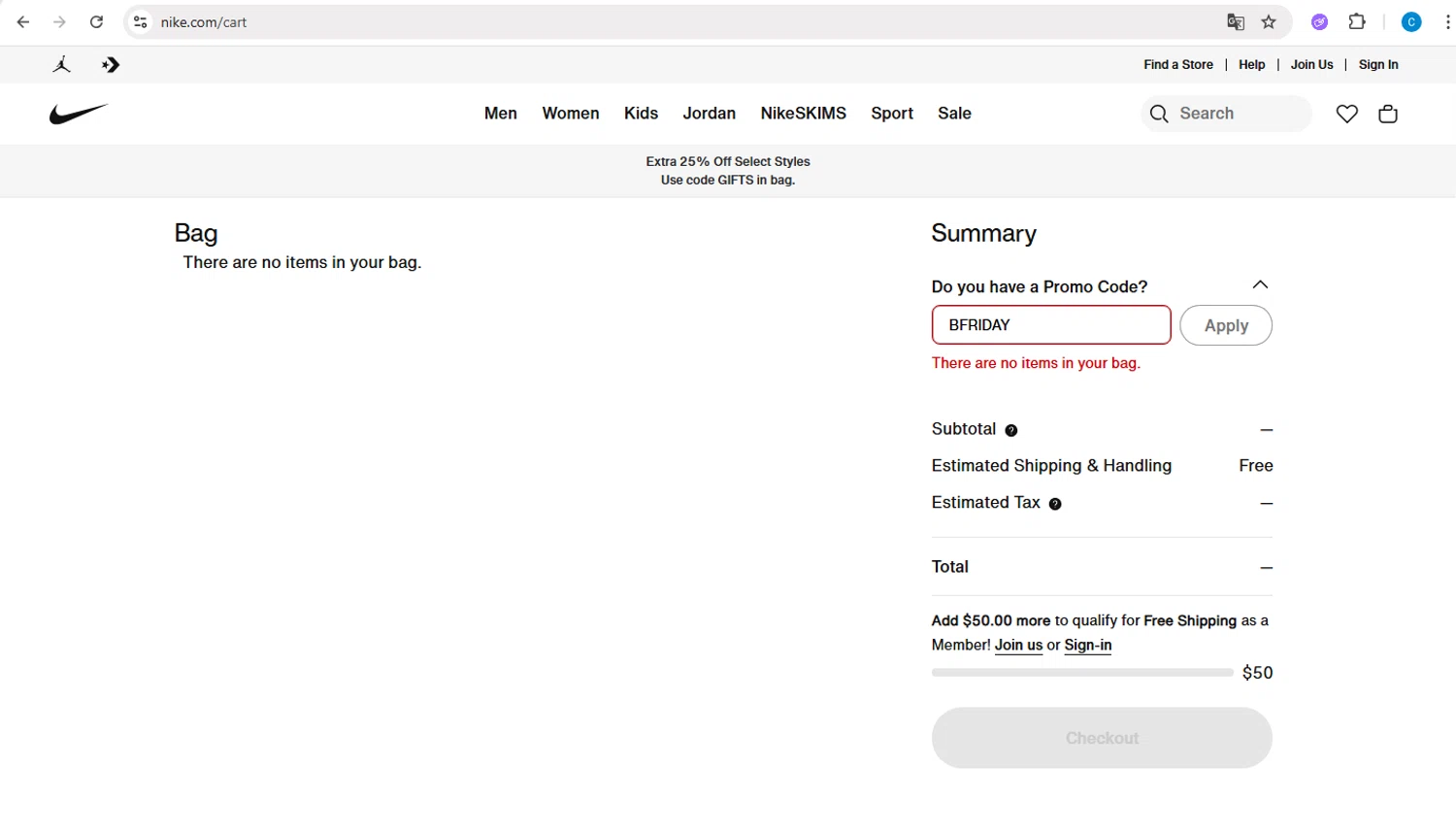Collapse the Promo Code section chevron
This screenshot has width=1456, height=833.
point(1260,284)
